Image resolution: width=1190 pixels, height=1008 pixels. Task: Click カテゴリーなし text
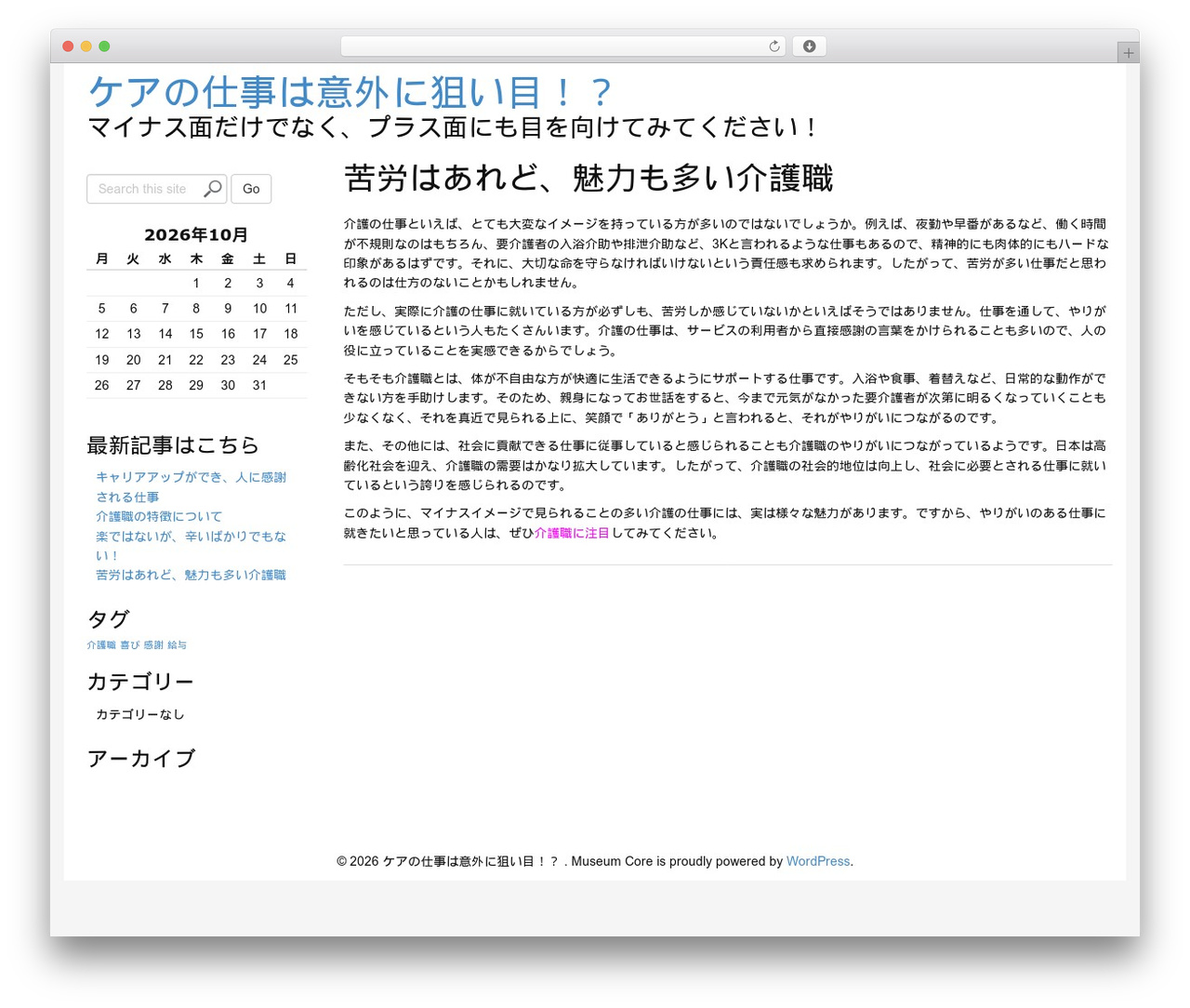click(140, 714)
